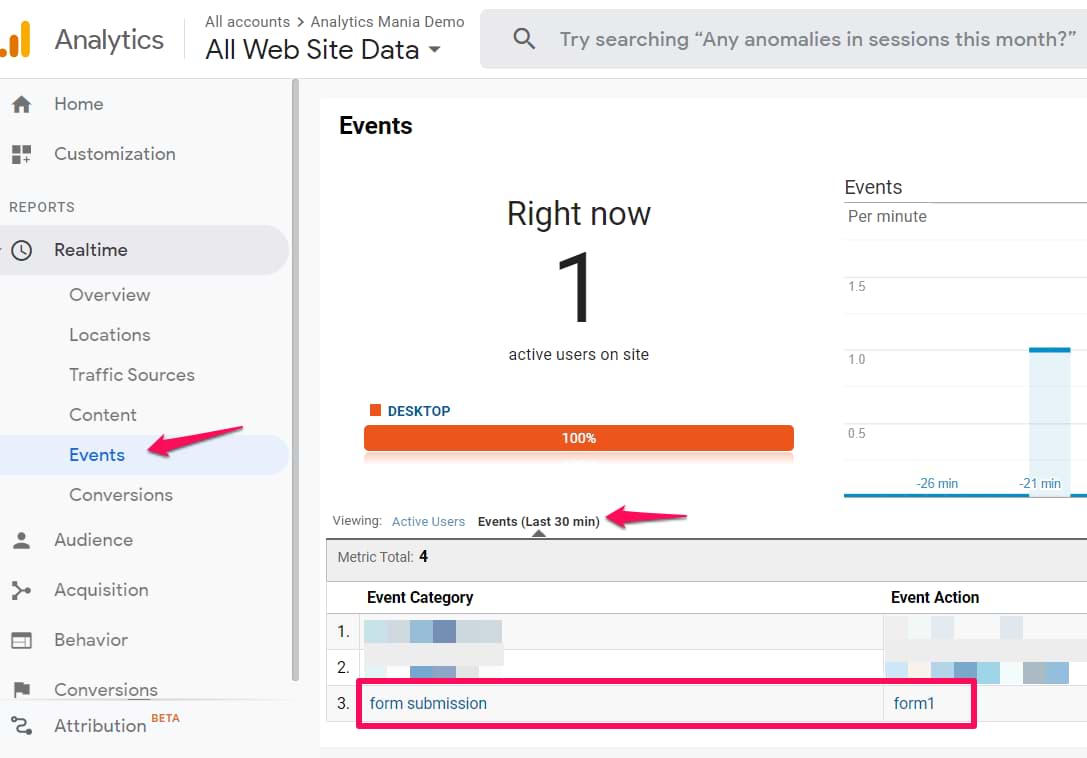
Task: Click the Behavior window icon
Action: coord(21,640)
